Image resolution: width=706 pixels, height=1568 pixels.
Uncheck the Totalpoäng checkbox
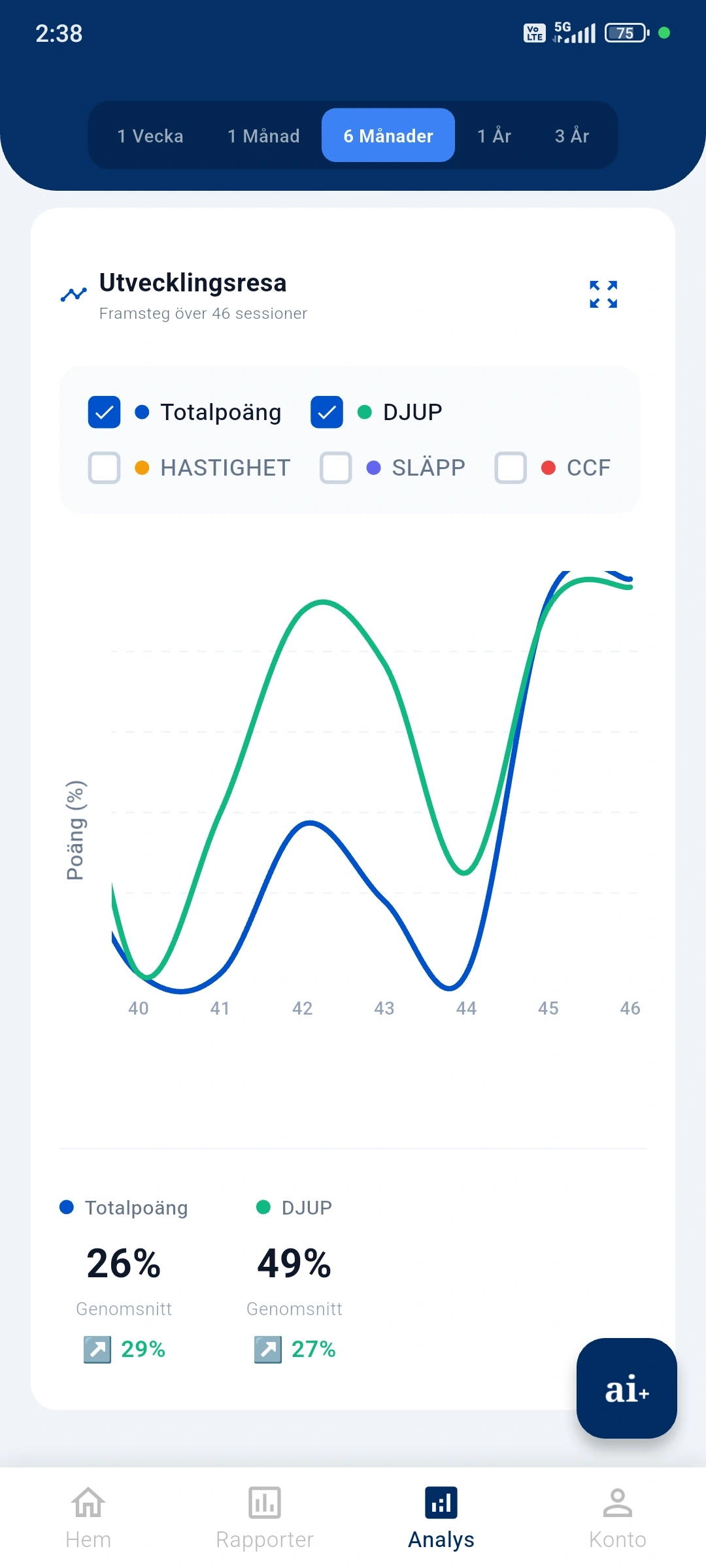click(105, 412)
